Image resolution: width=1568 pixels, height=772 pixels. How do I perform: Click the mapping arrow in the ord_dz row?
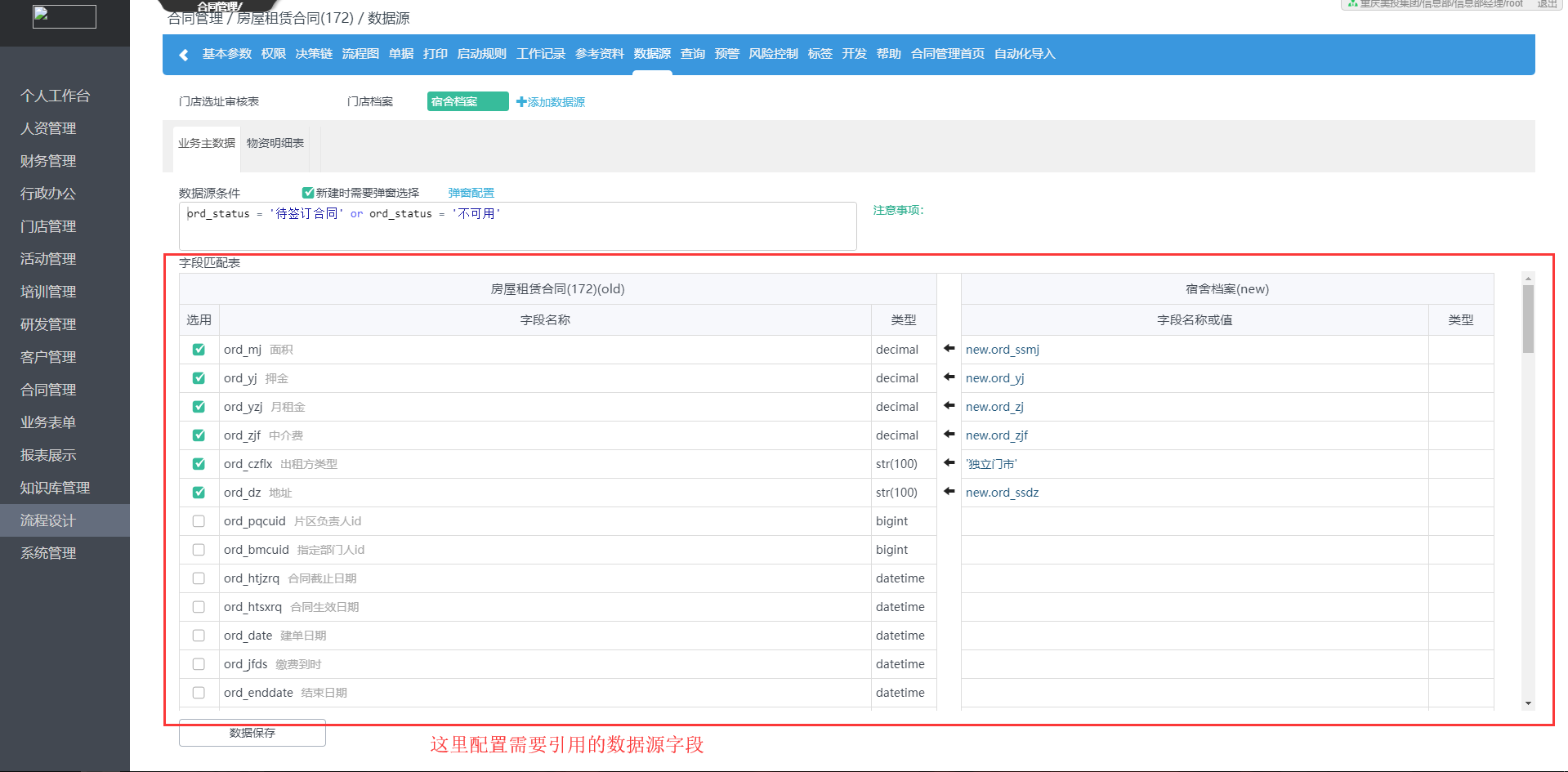(949, 492)
